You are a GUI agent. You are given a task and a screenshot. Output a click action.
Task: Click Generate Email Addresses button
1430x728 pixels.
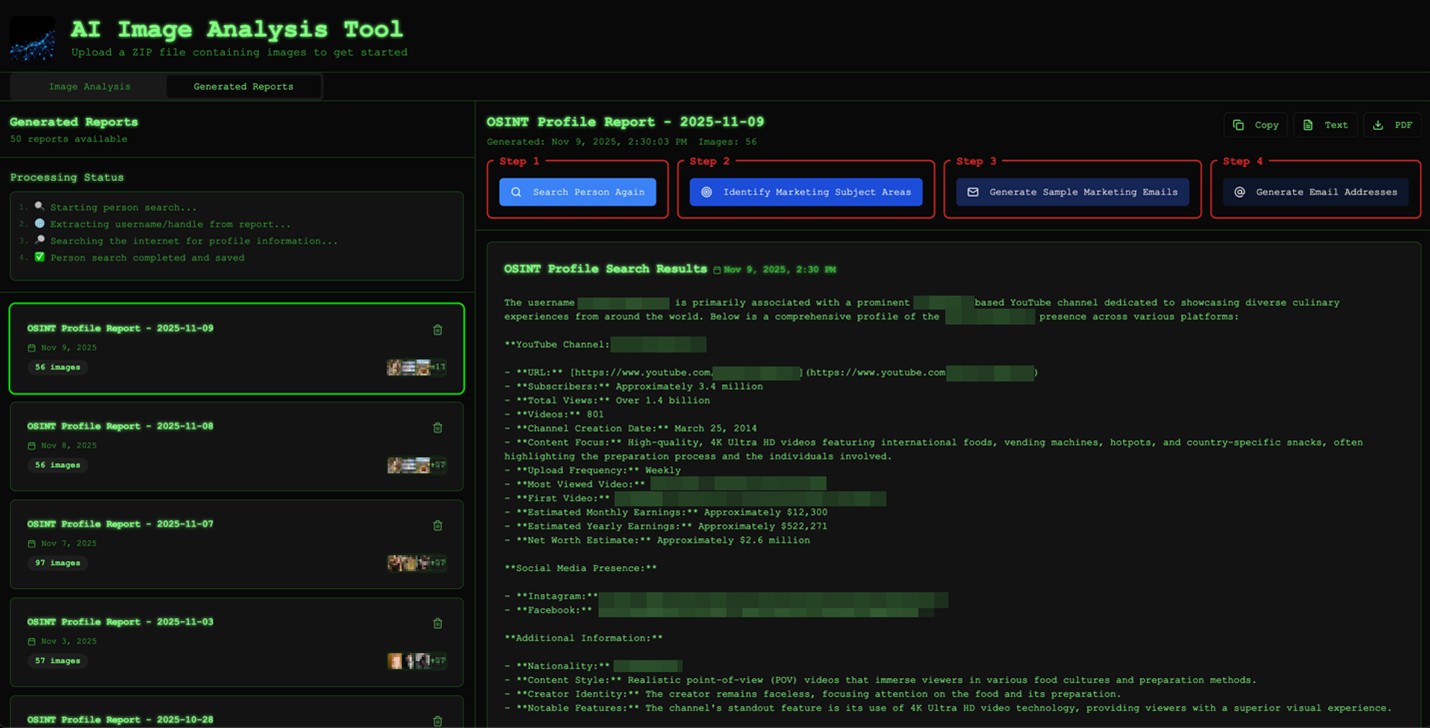[1315, 192]
